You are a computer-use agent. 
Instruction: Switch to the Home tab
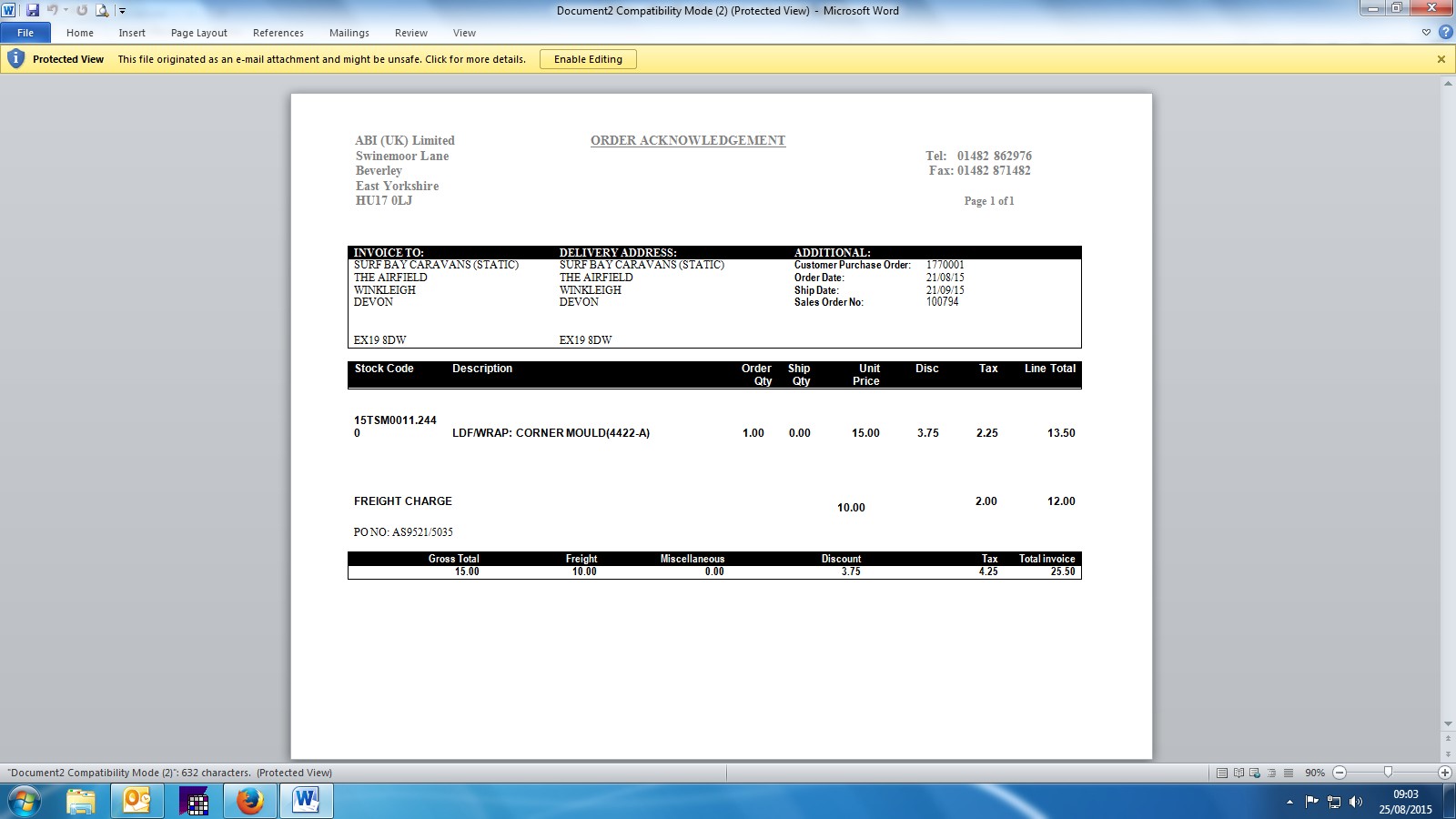click(80, 33)
